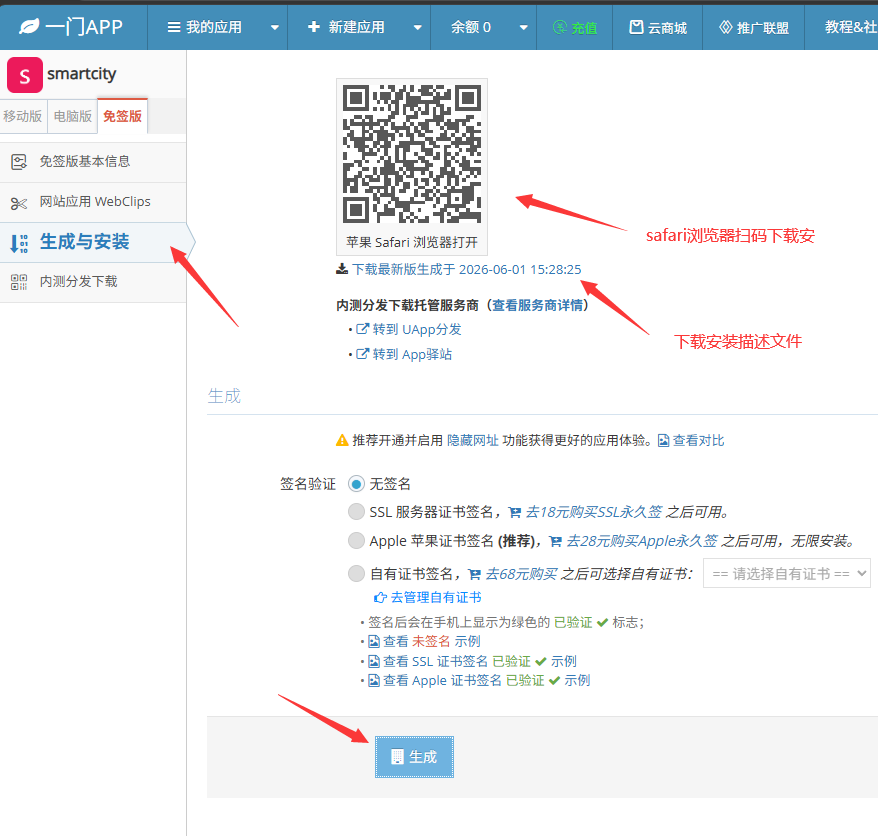Expand the 我的应用 dropdown arrow
878x836 pixels.
point(274,27)
